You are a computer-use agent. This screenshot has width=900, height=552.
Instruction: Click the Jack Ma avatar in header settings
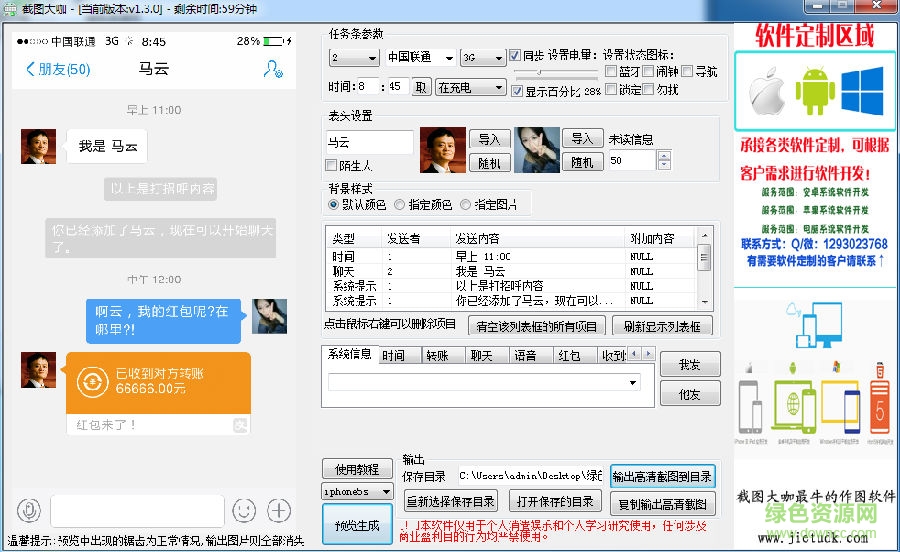(443, 150)
